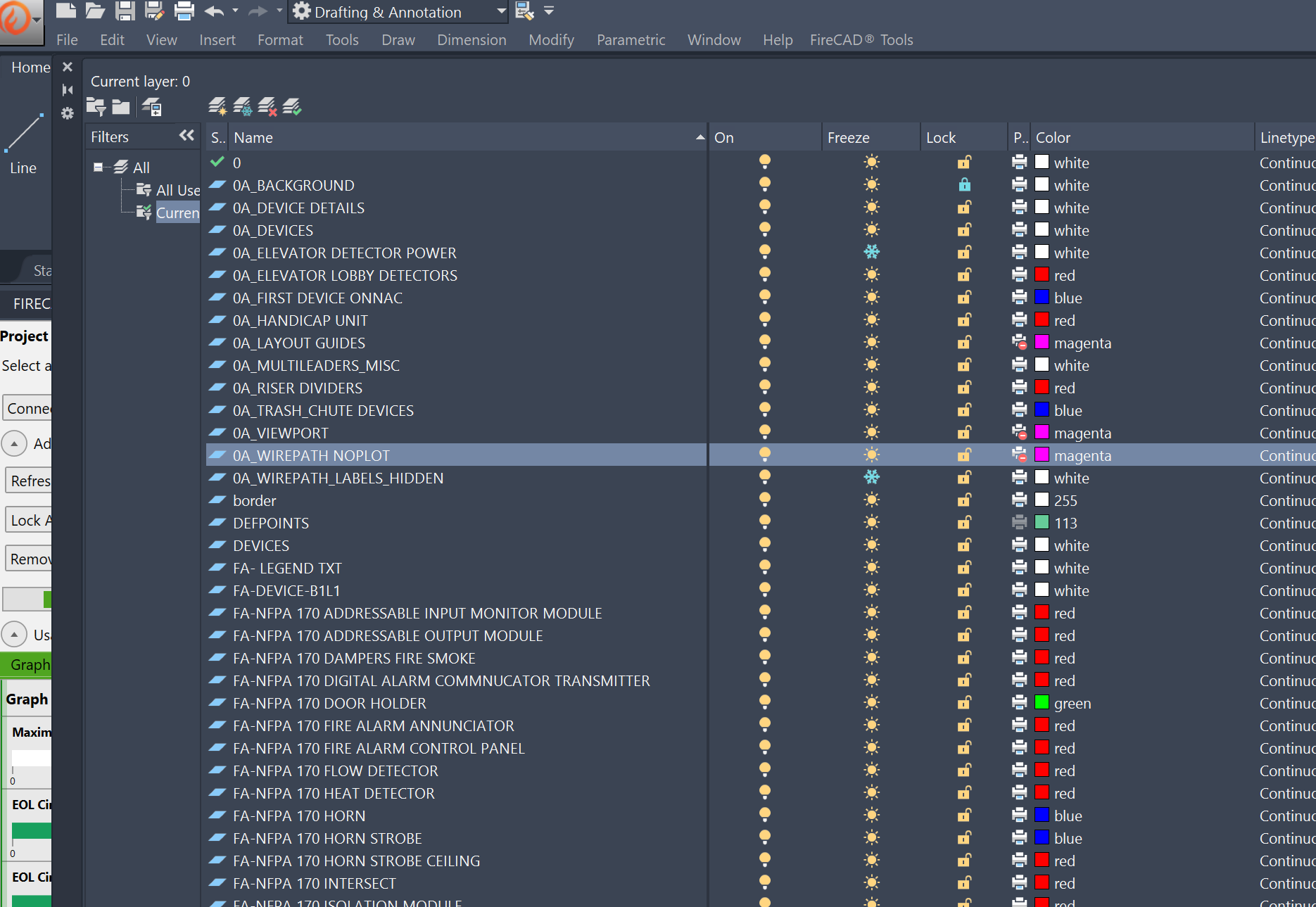
Task: Toggle plot icon for 0A_VIEWPORT layer
Action: pyautogui.click(x=1019, y=433)
